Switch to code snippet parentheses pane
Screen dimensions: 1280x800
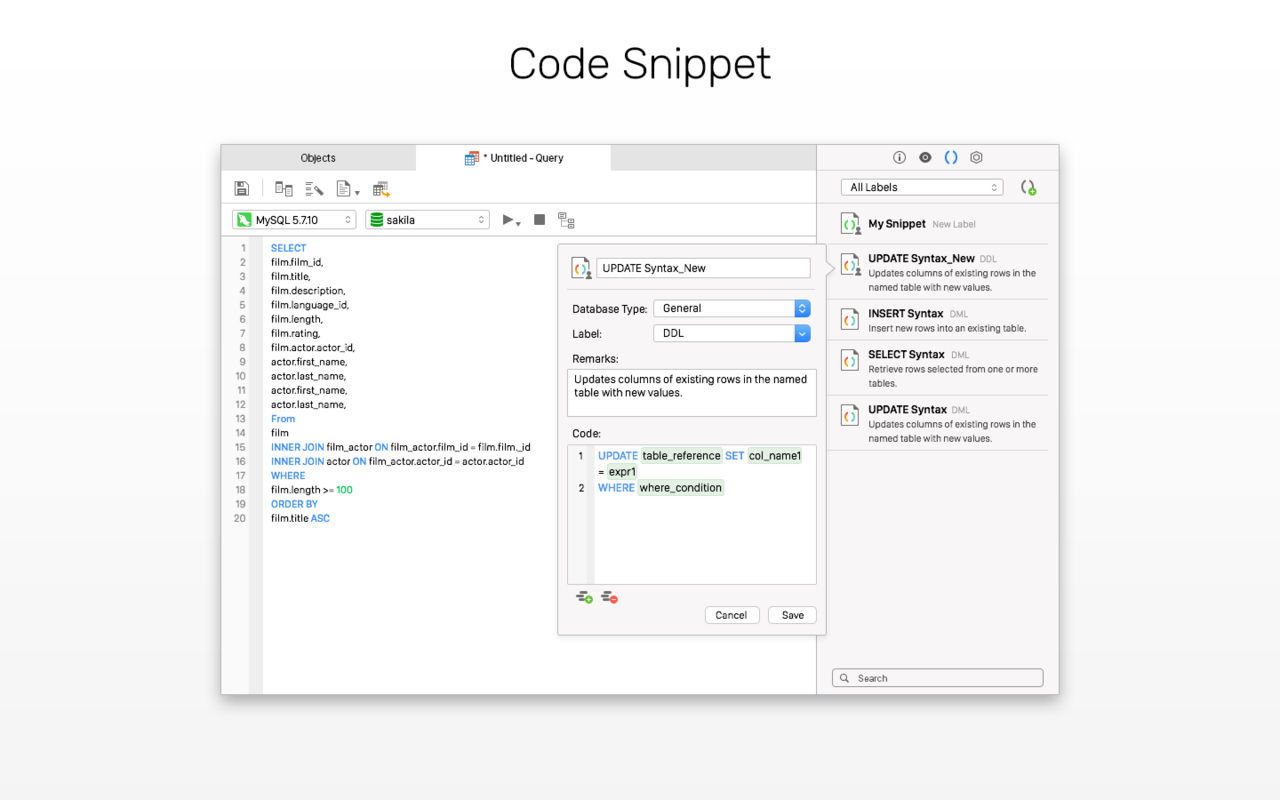(951, 158)
